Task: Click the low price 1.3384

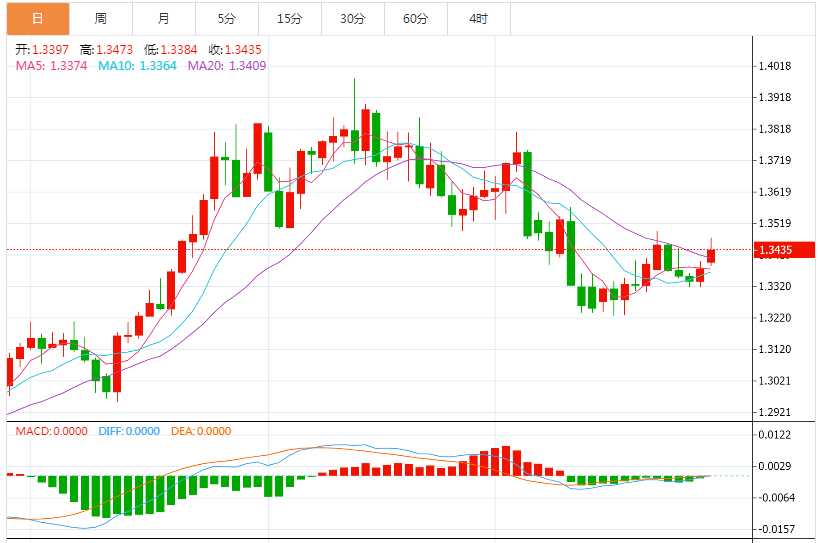Action: [179, 50]
